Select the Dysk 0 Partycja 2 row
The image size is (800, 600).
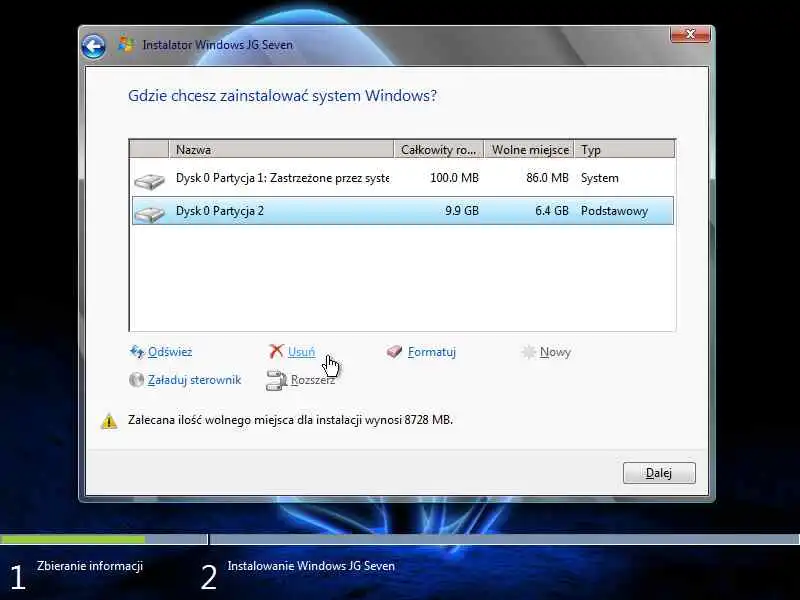click(x=403, y=211)
